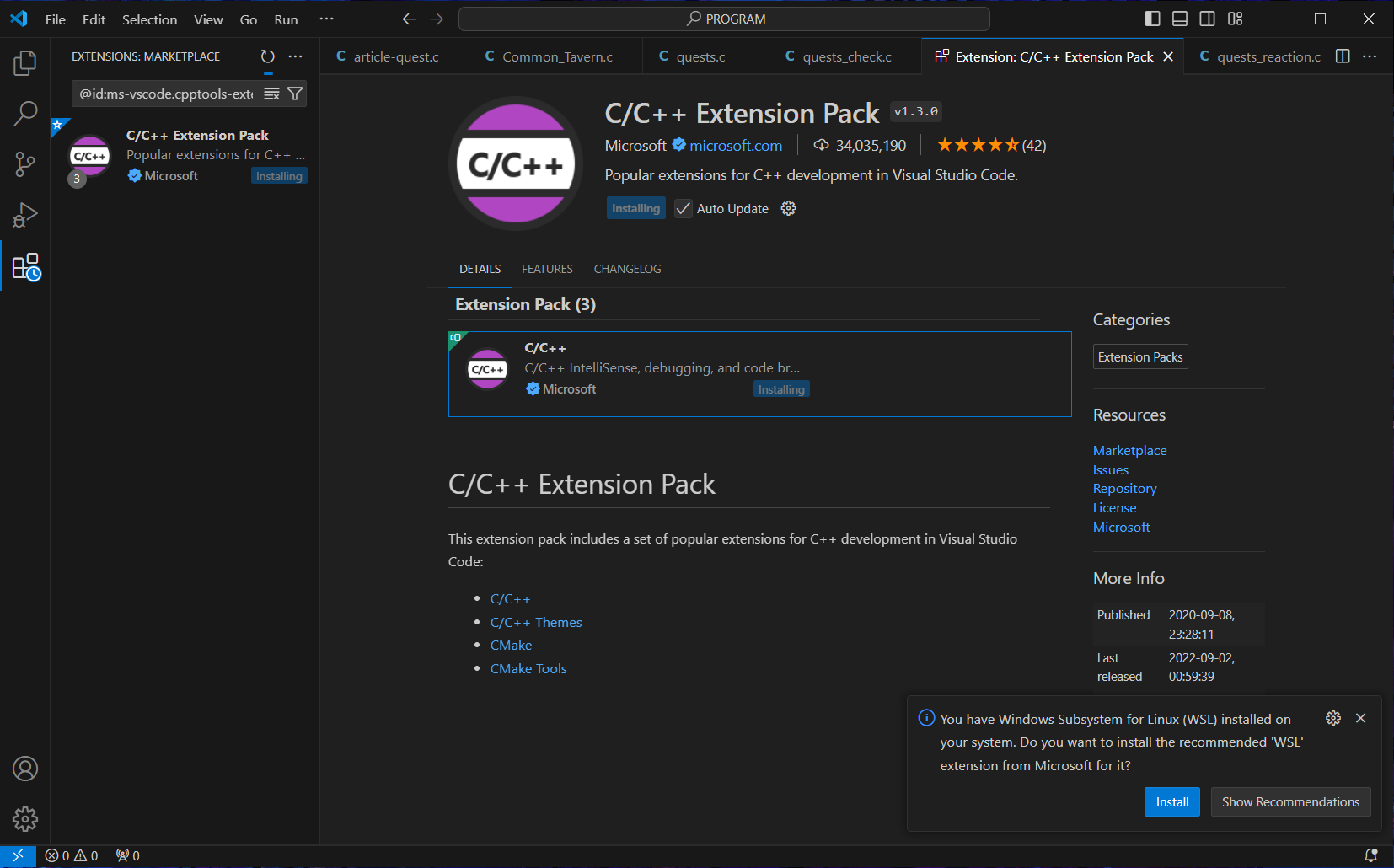Viewport: 1394px width, 868px height.
Task: Open the Explorer view in activity bar
Action: click(25, 63)
